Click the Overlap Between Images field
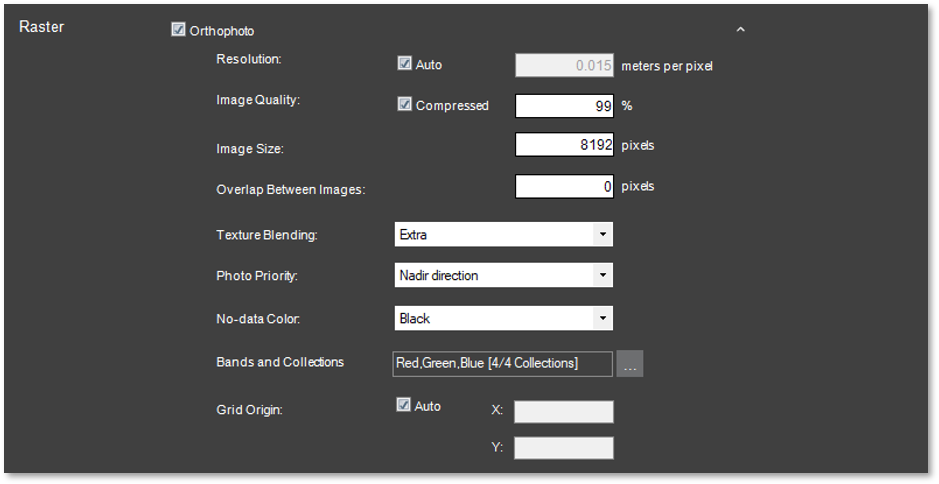939x484 pixels. pyautogui.click(x=564, y=186)
